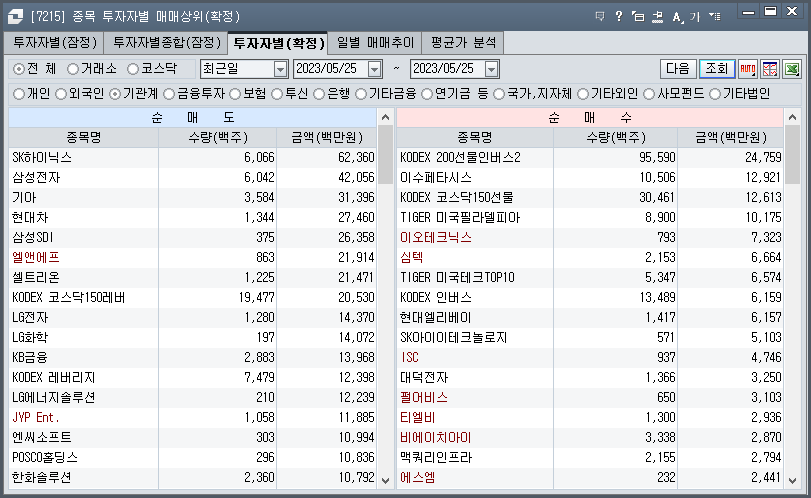Switch to the 일별 매매추이 tab
This screenshot has width=811, height=498.
[x=376, y=43]
